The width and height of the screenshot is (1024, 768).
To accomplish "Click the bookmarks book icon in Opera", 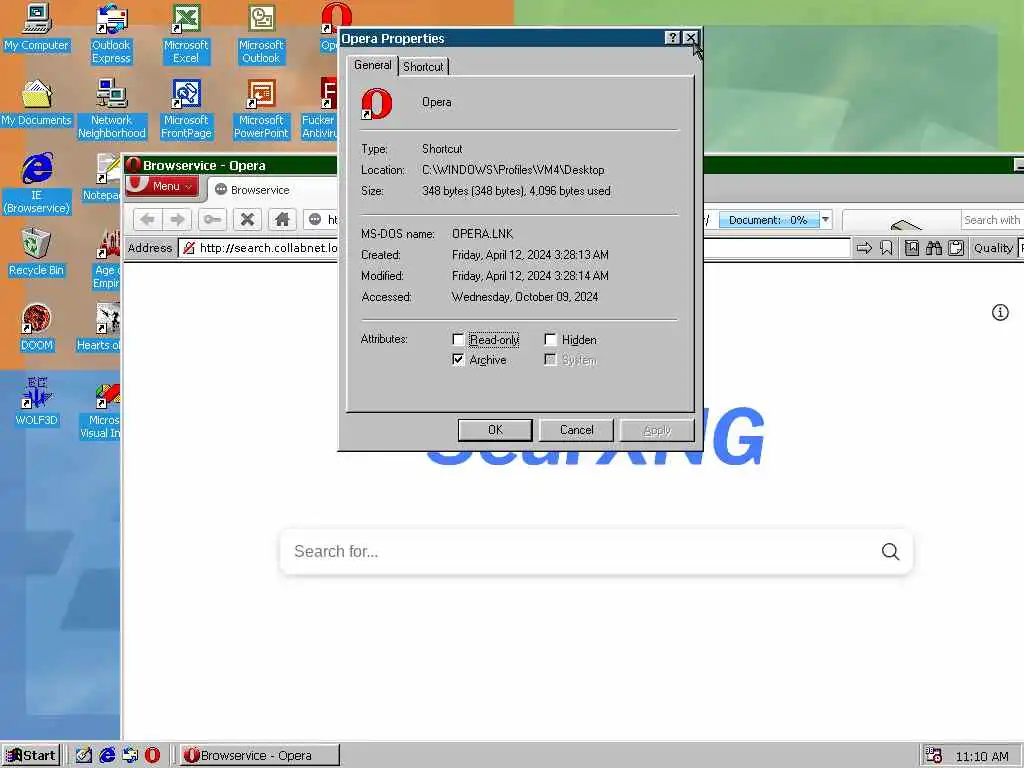I will point(912,248).
